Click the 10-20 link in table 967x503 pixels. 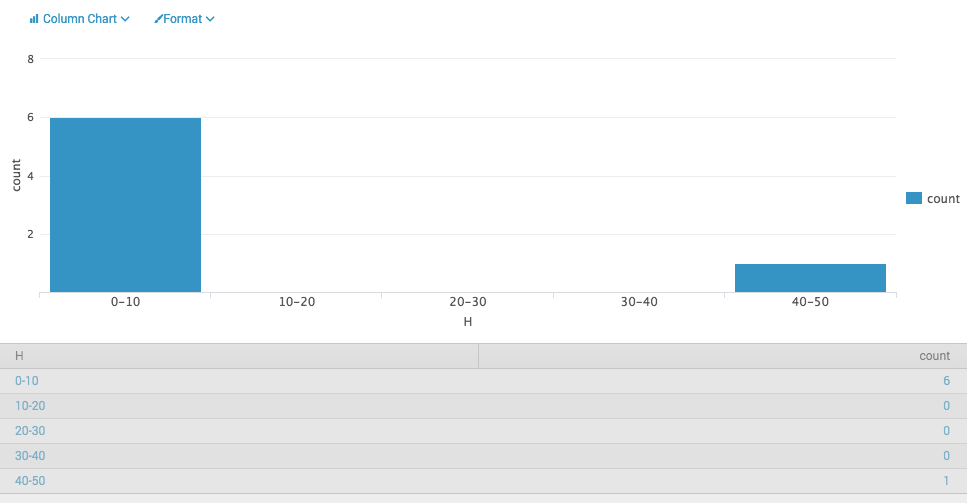(x=30, y=406)
